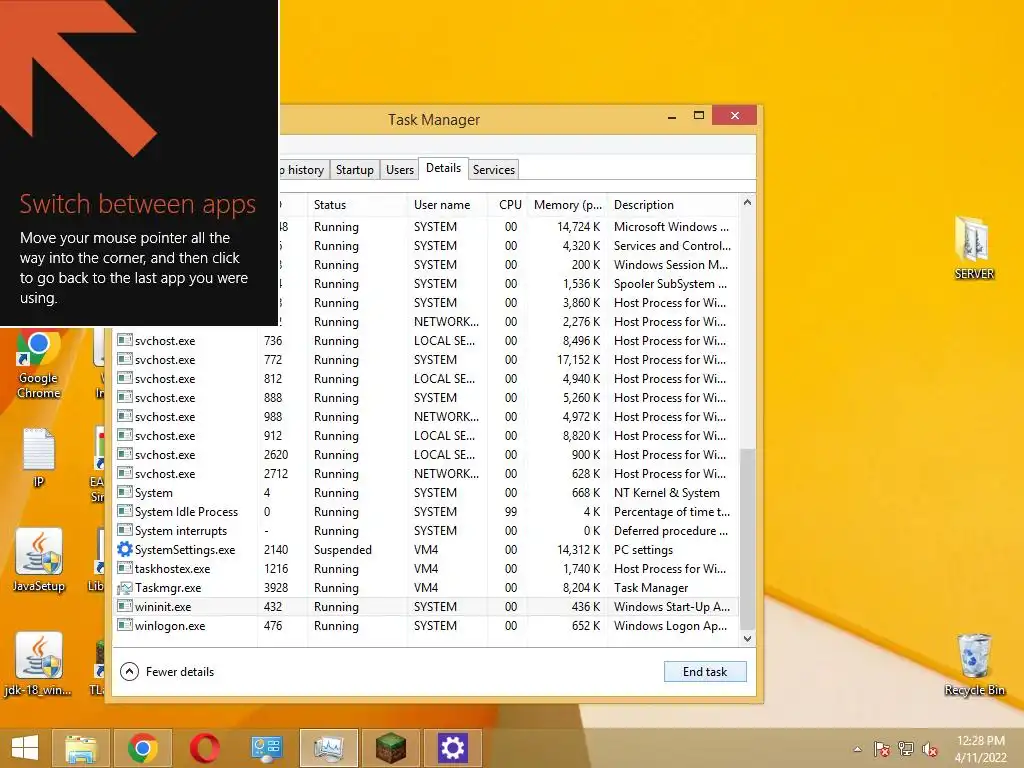
Task: Switch to the Services tab
Action: click(494, 170)
